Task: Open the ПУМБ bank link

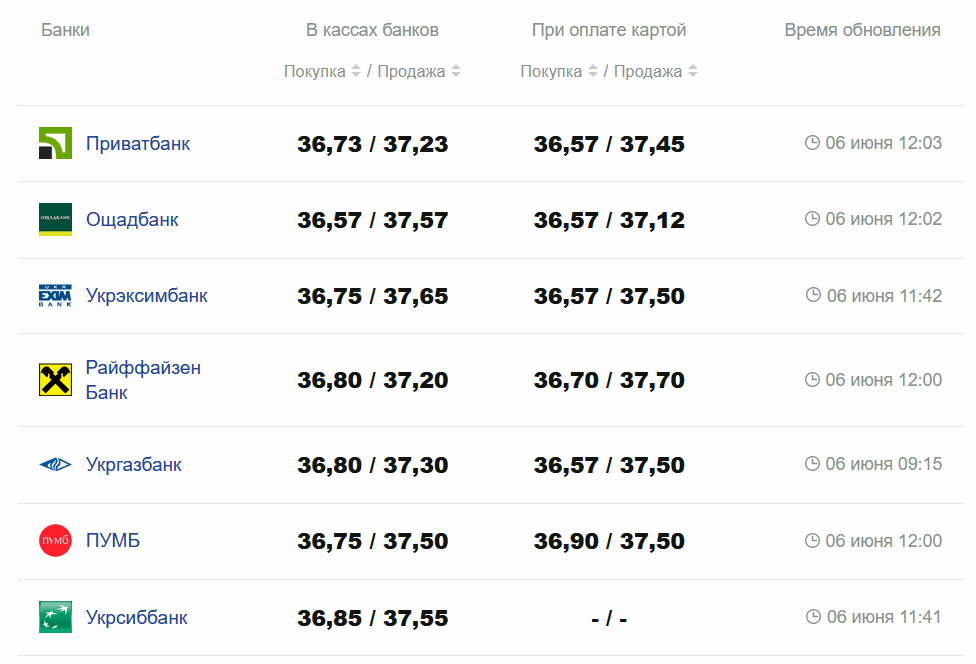Action: coord(113,541)
